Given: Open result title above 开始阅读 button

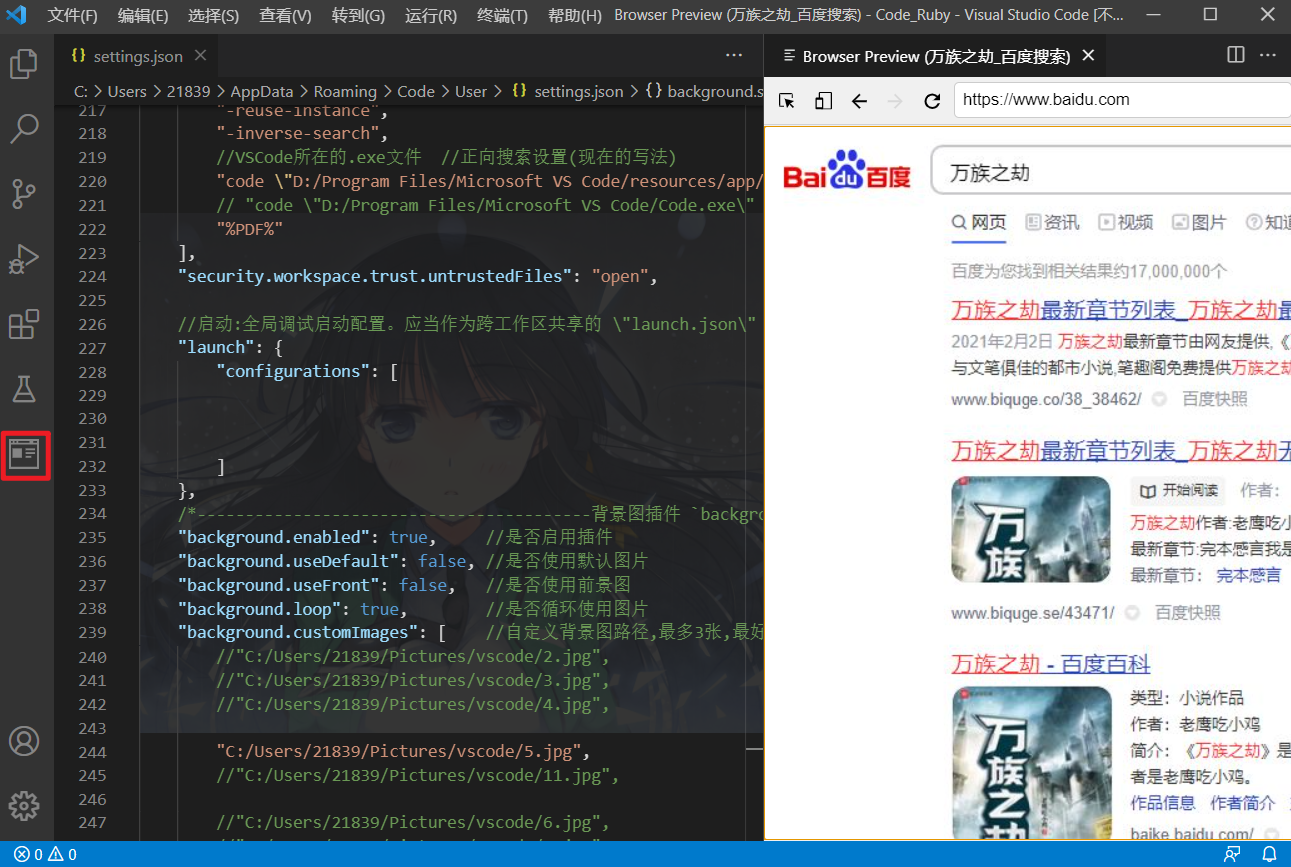Looking at the screenshot, I should click(1121, 450).
